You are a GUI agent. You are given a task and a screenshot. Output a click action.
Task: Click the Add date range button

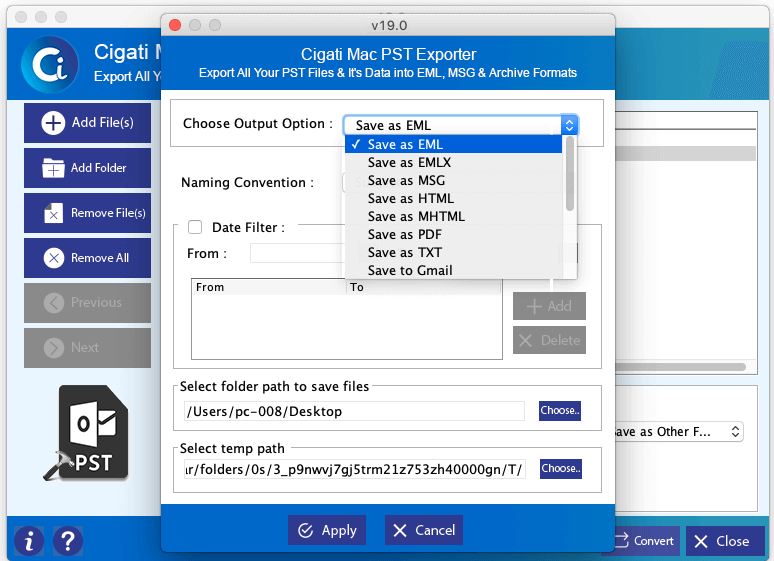549,306
